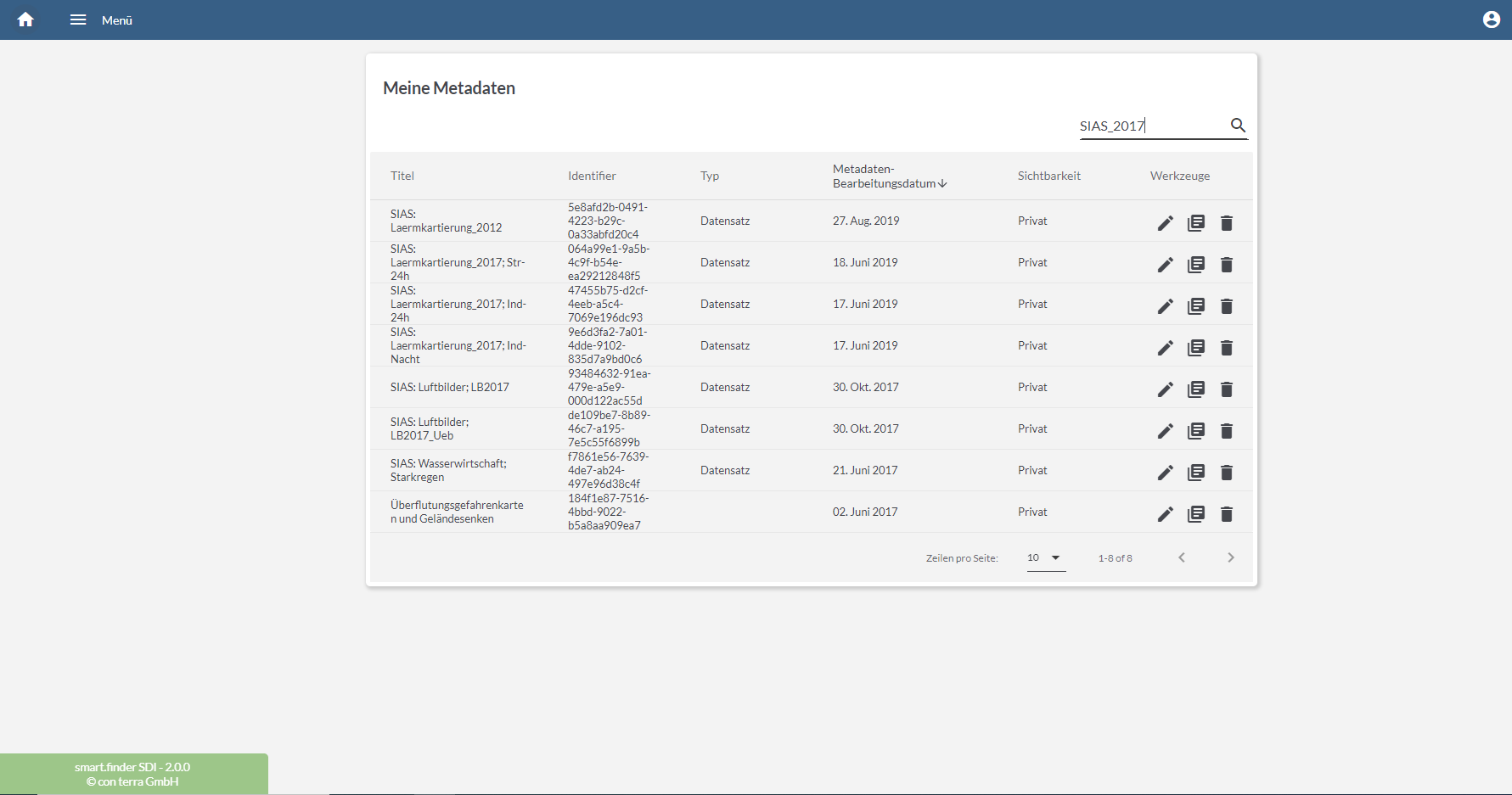Click identifier '5e8afd2b-0491-4223-b29c-0a33abfd20c4'
1512x795 pixels.
pyautogui.click(x=608, y=221)
